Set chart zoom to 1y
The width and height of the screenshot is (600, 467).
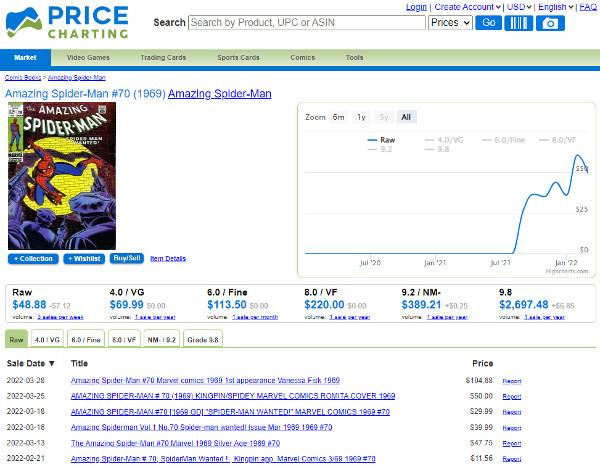361,117
